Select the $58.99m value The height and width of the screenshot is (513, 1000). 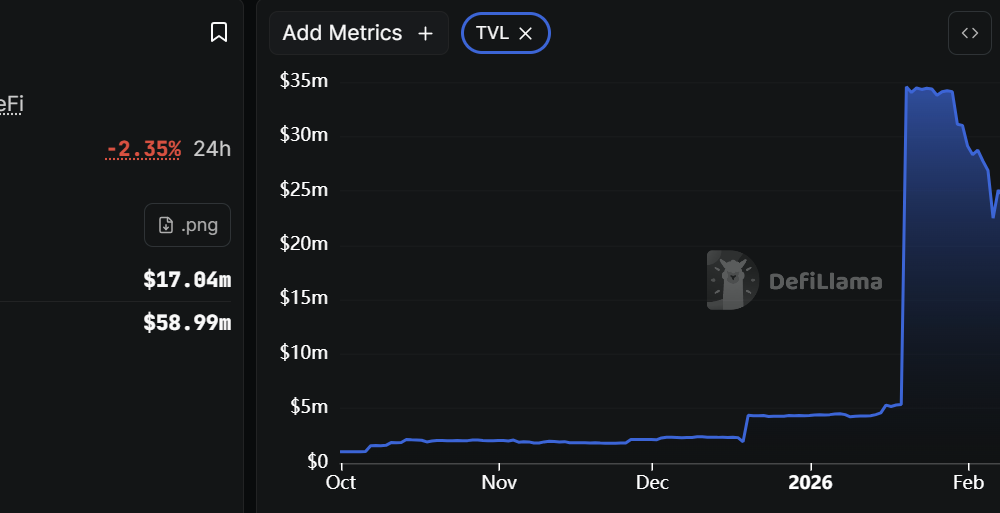pyautogui.click(x=187, y=323)
